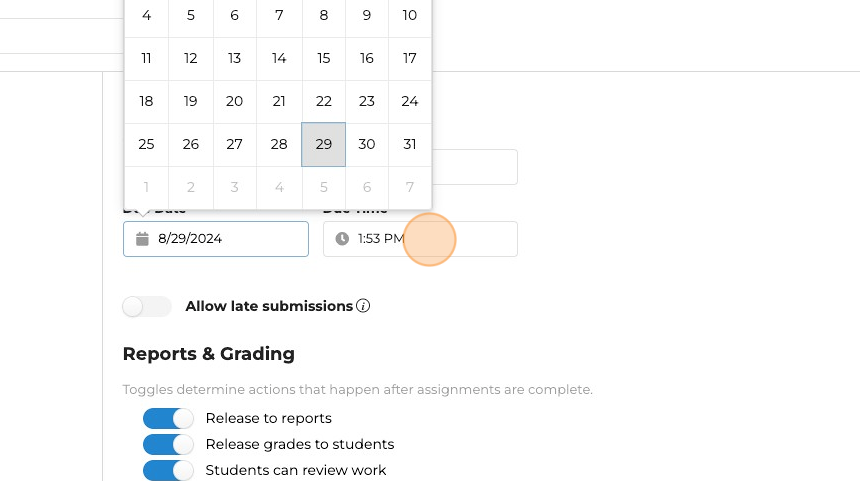
Task: Click the clock icon in due time field
Action: coord(342,239)
